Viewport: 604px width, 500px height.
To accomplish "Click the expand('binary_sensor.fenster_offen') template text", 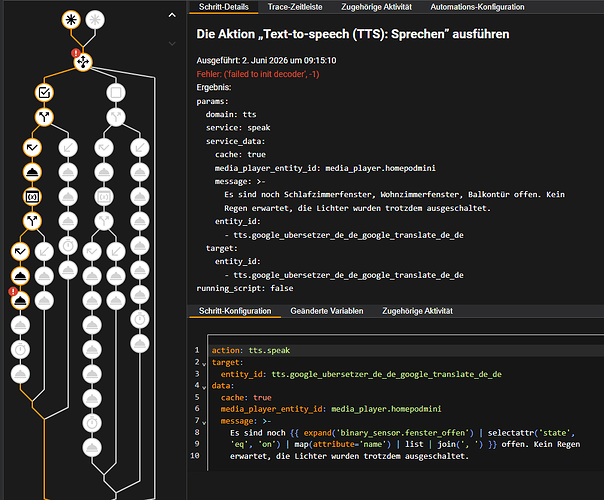I will coord(388,433).
